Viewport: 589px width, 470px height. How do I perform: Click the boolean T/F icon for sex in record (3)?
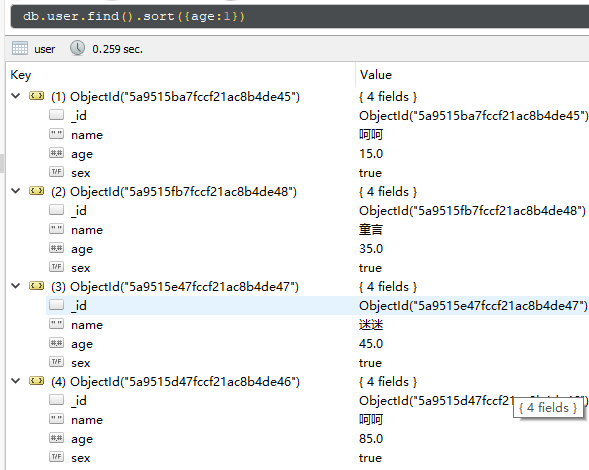56,362
